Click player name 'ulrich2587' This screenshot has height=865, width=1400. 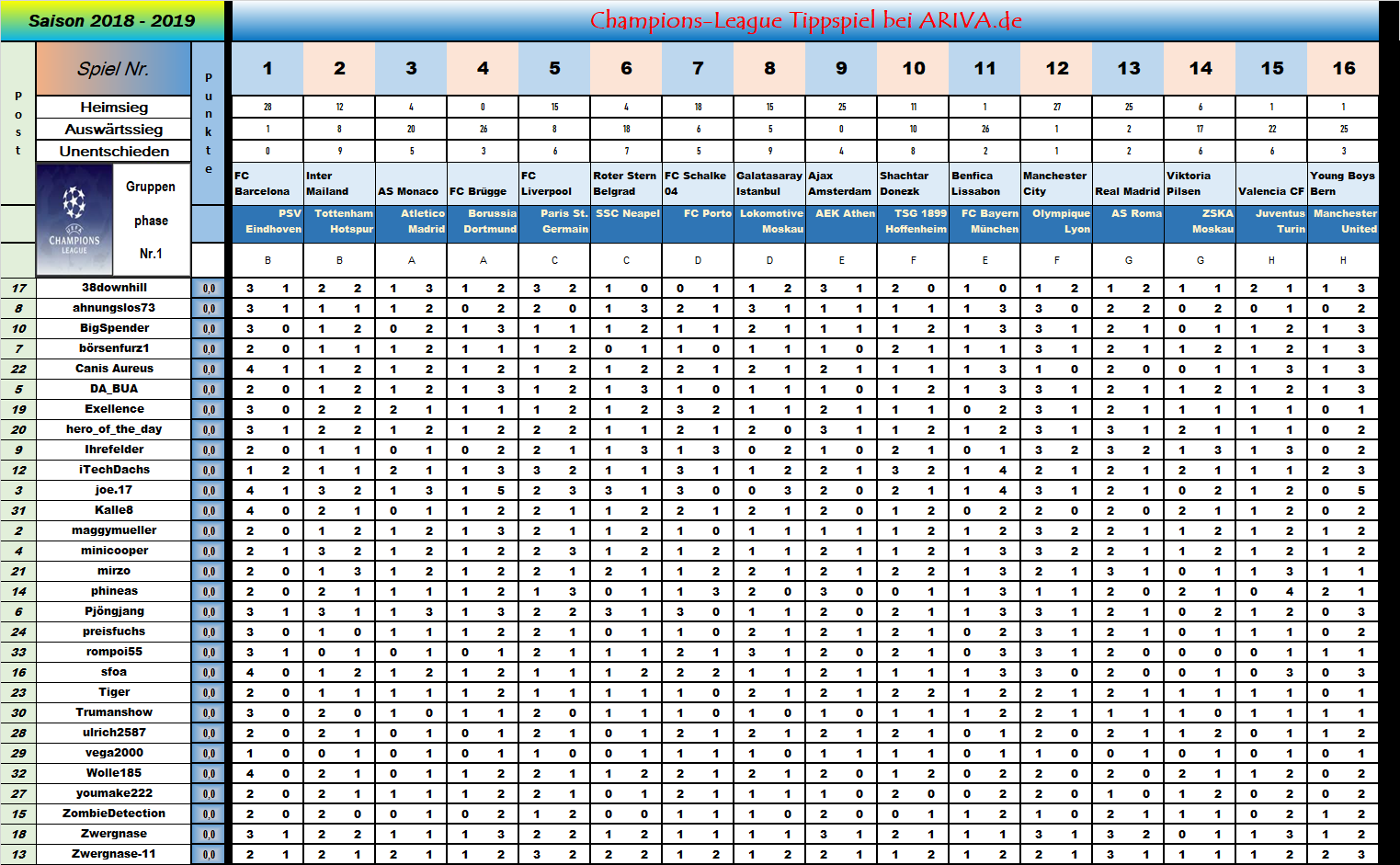[114, 733]
